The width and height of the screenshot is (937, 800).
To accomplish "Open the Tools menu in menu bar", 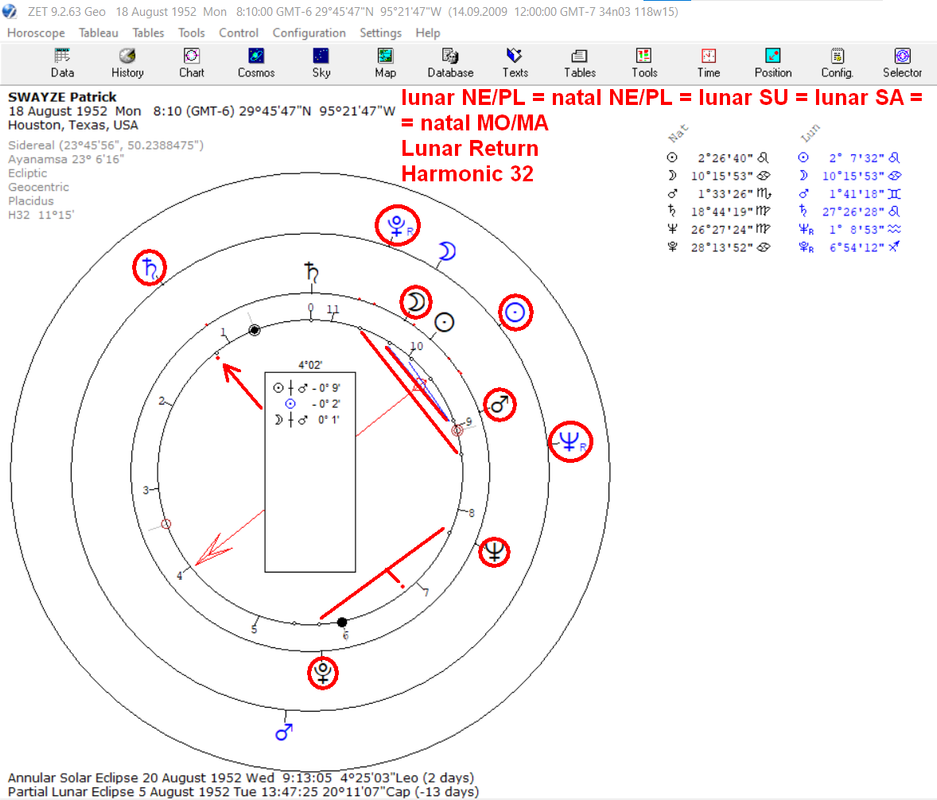I will pyautogui.click(x=191, y=33).
